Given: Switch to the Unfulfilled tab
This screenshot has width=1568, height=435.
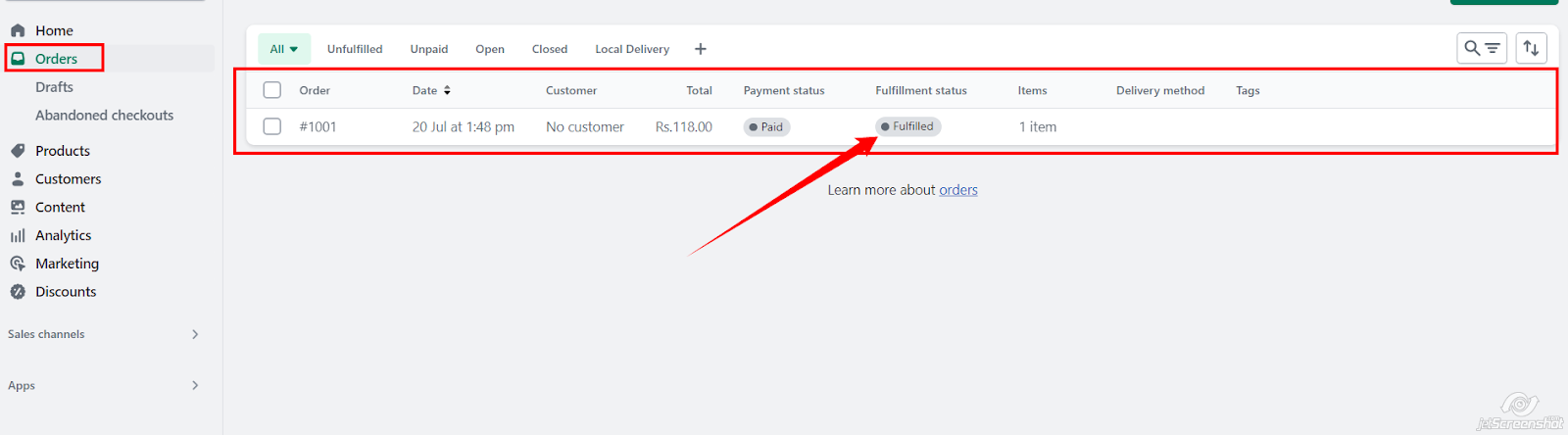Looking at the screenshot, I should 355,49.
